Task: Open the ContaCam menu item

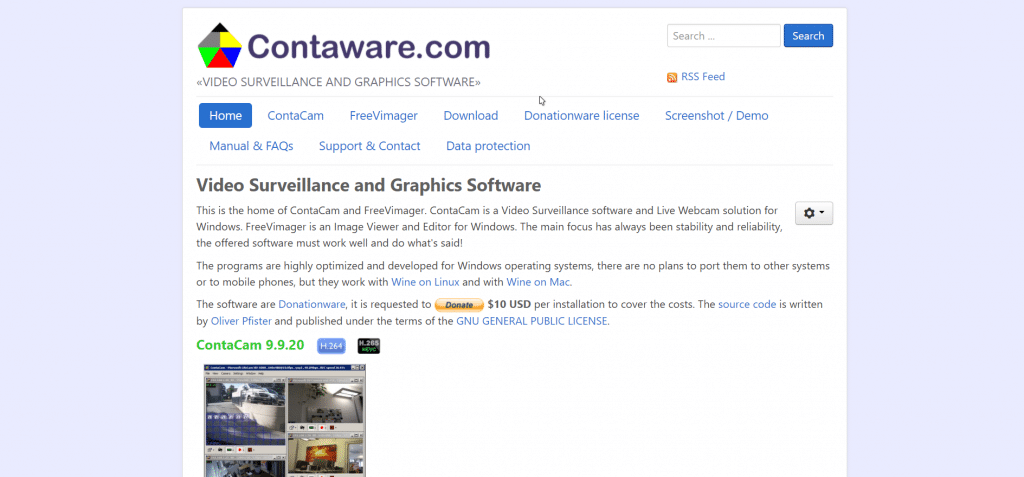Action: pyautogui.click(x=295, y=116)
